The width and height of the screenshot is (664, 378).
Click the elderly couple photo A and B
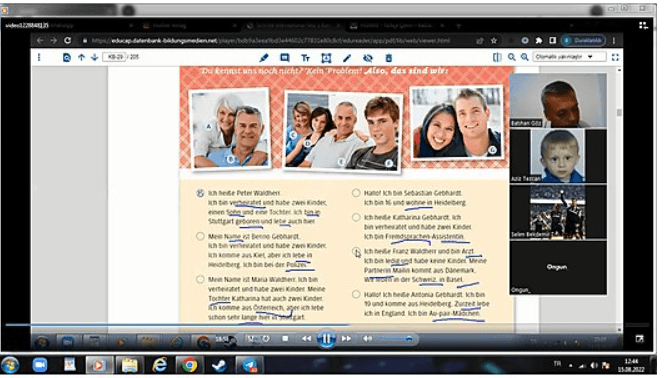(231, 128)
